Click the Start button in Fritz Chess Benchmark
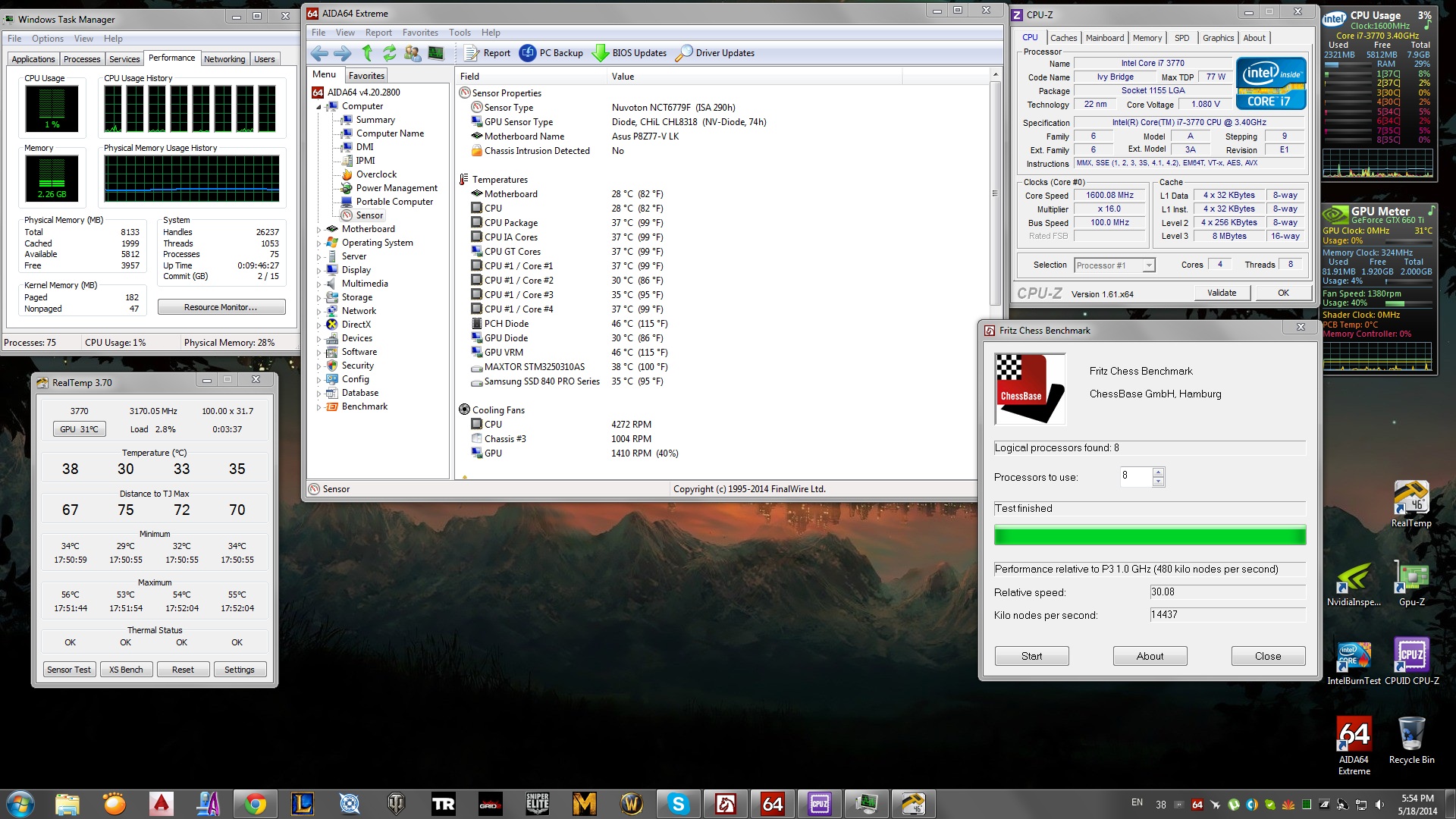 1031,656
